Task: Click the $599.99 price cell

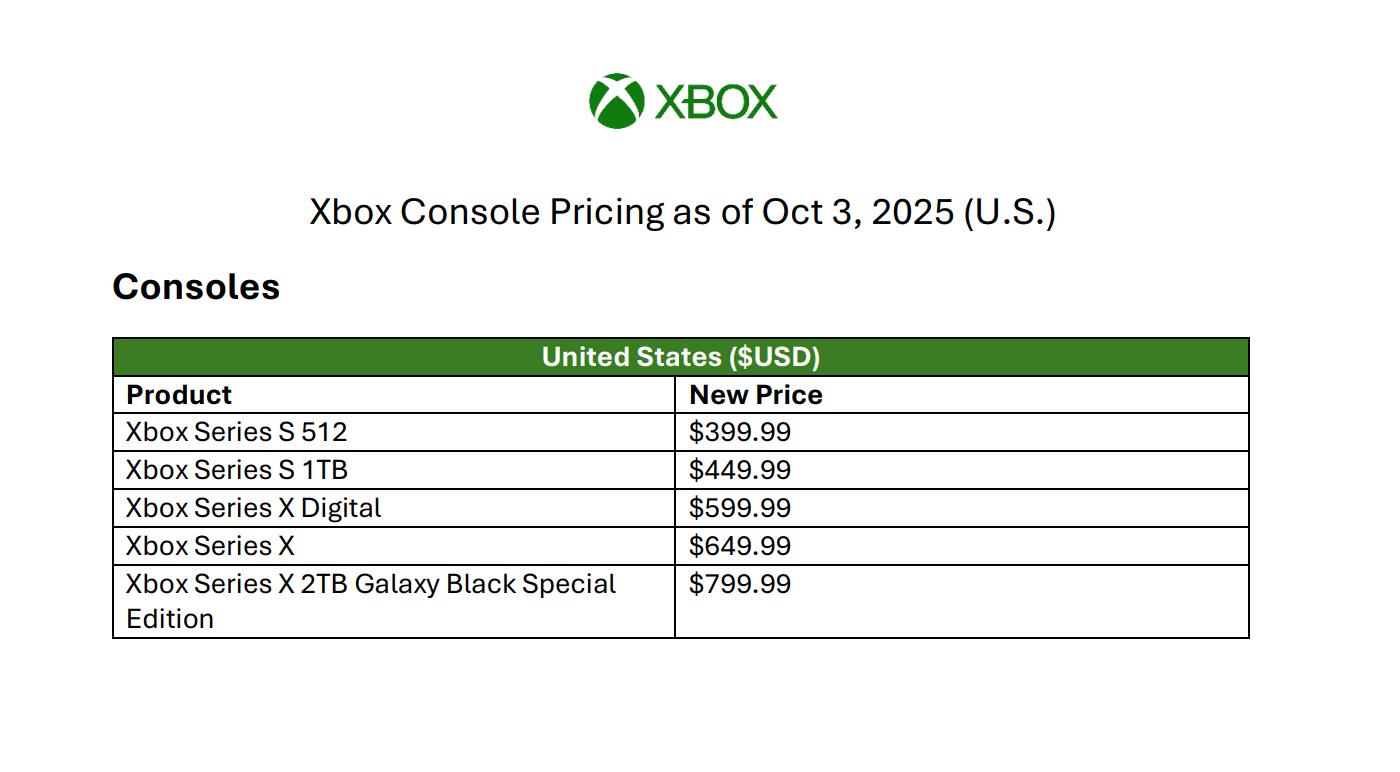Action: 740,508
